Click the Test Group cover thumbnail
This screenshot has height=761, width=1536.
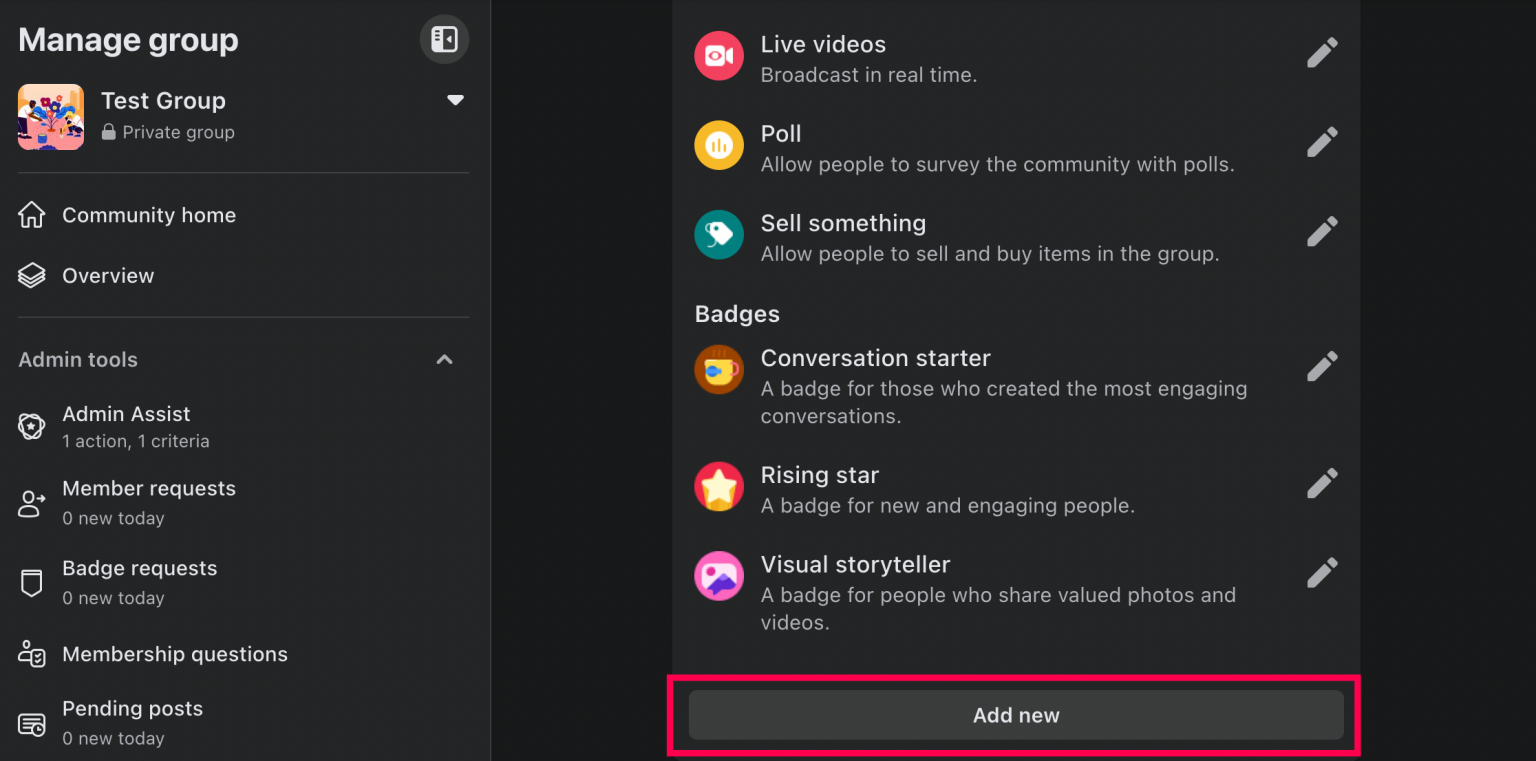tap(50, 117)
